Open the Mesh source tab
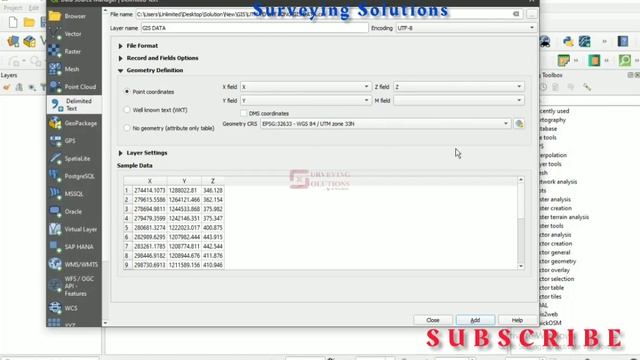The image size is (640, 360). [74, 69]
